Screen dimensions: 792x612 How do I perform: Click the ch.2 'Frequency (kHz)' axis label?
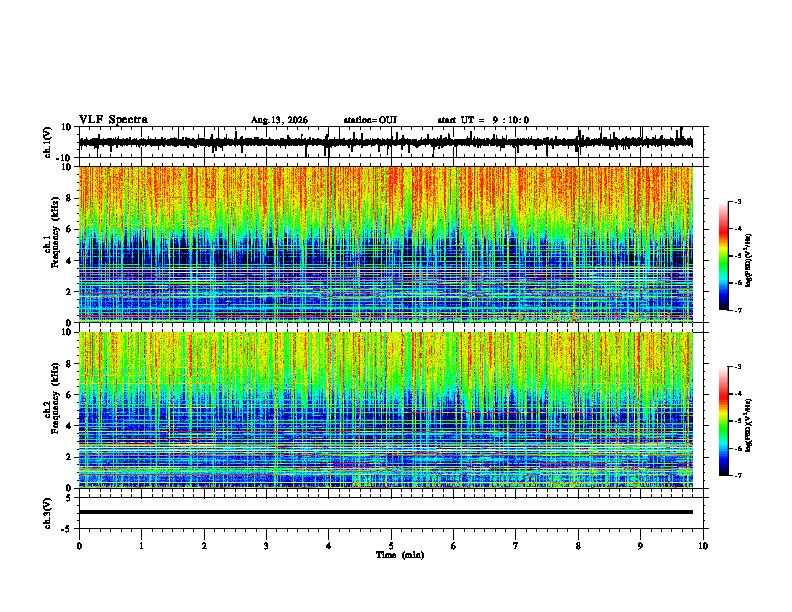56,398
